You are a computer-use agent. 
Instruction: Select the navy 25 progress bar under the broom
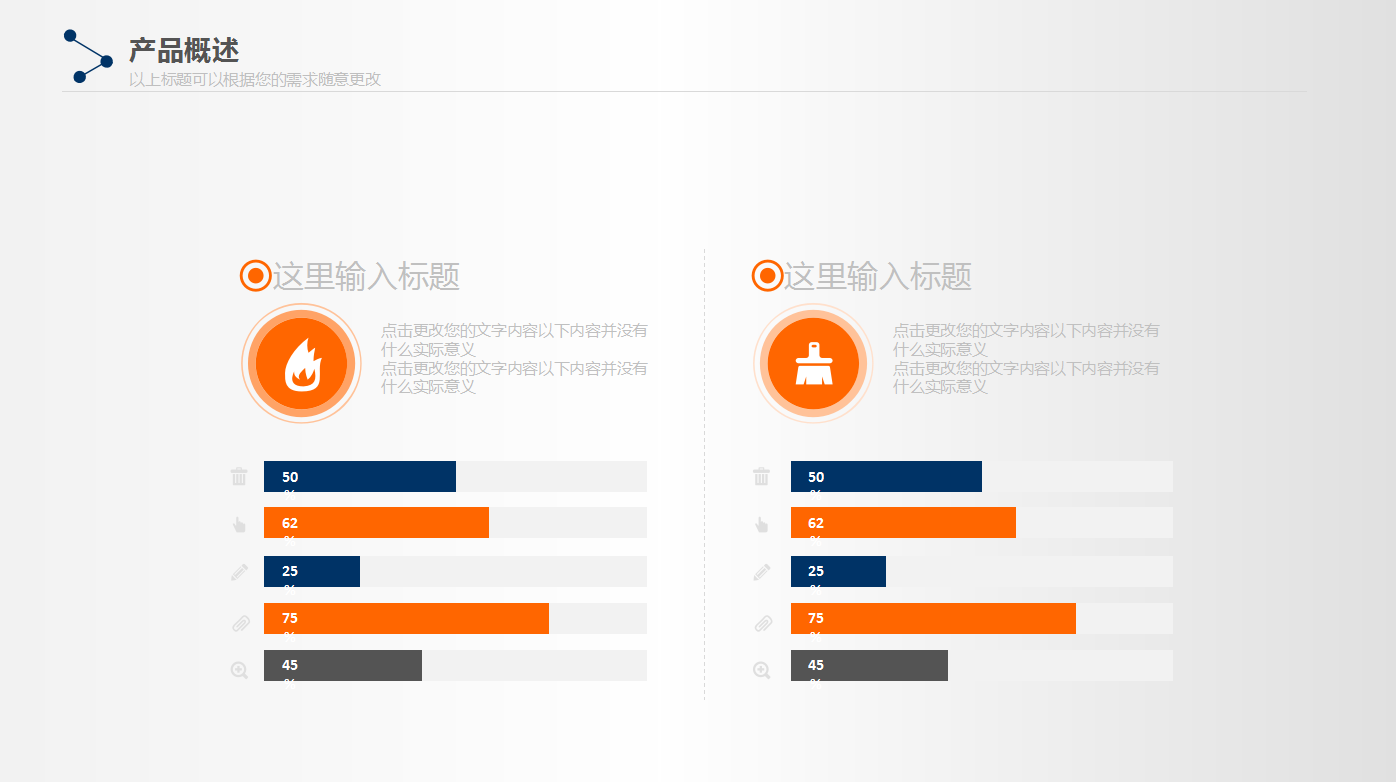coord(838,571)
